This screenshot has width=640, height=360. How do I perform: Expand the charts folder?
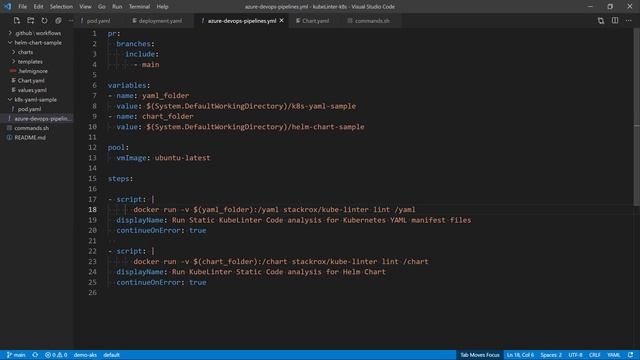click(x=25, y=52)
